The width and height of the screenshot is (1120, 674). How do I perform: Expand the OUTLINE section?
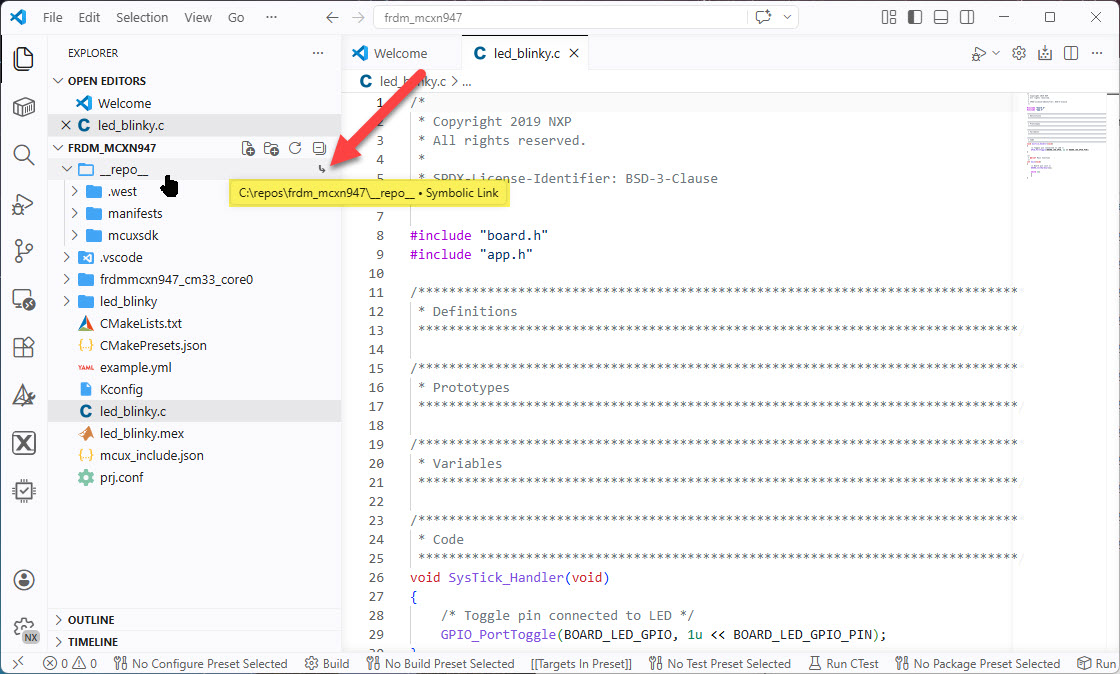91,620
